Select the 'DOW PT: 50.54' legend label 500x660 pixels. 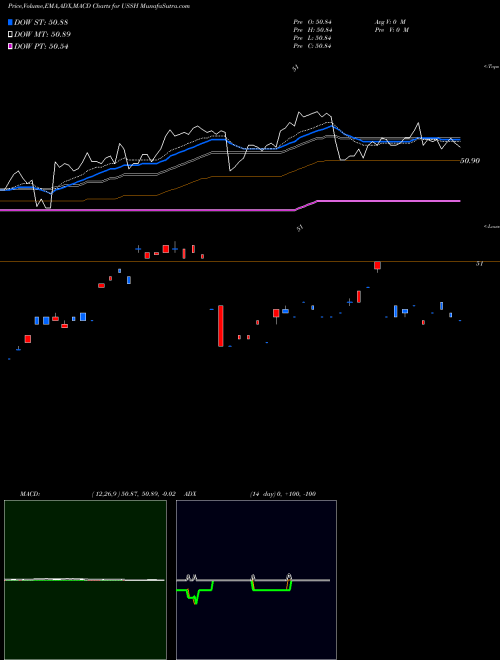pos(41,46)
